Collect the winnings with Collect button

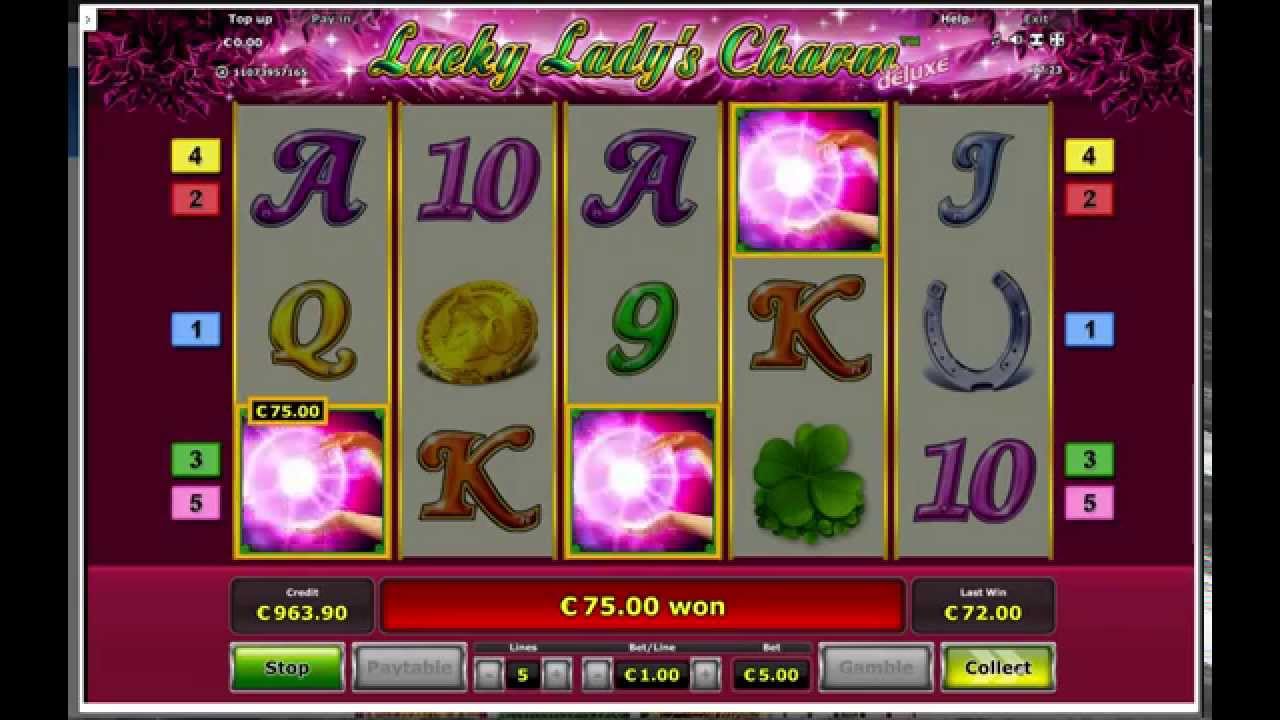pos(997,668)
